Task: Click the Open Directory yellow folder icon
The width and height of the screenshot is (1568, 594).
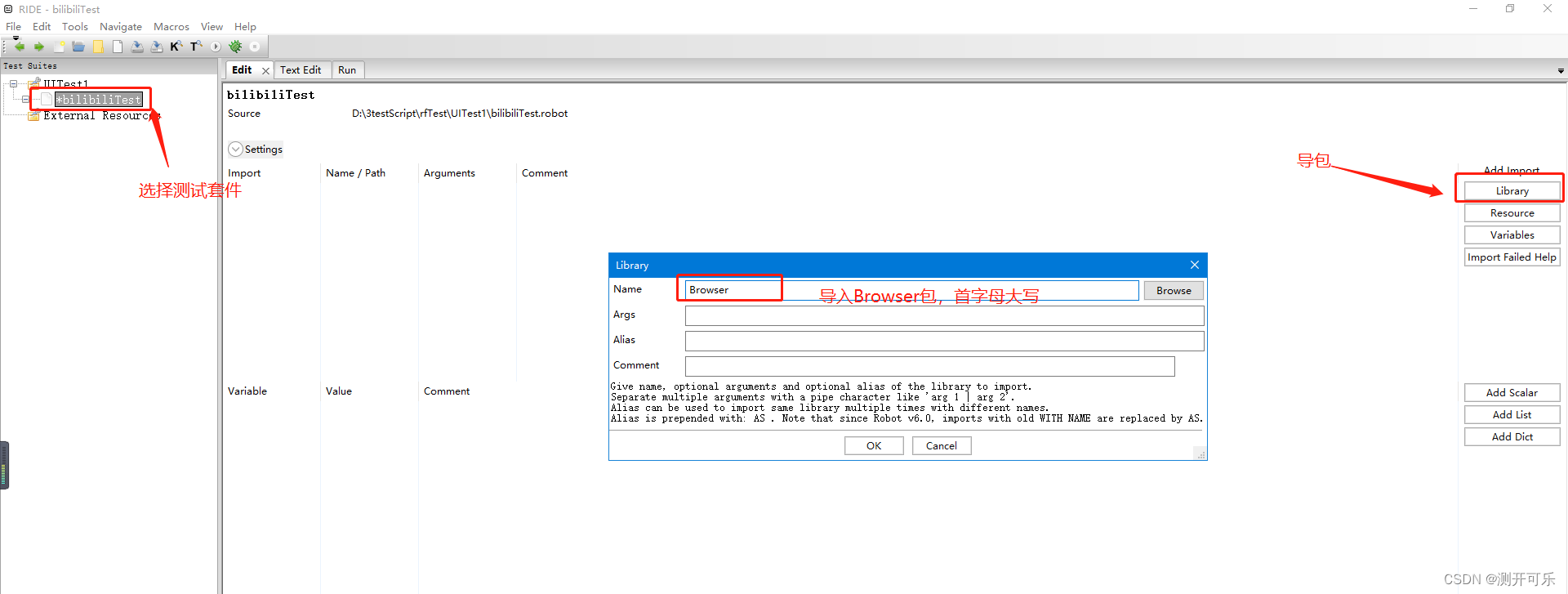Action: coord(98,47)
